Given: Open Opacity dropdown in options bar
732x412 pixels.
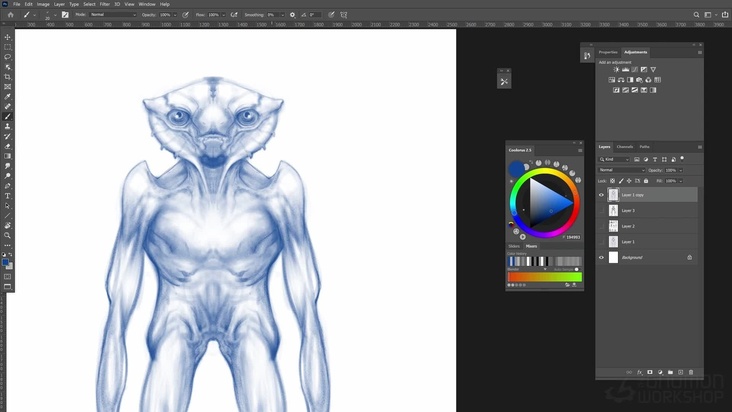Looking at the screenshot, I should click(175, 15).
